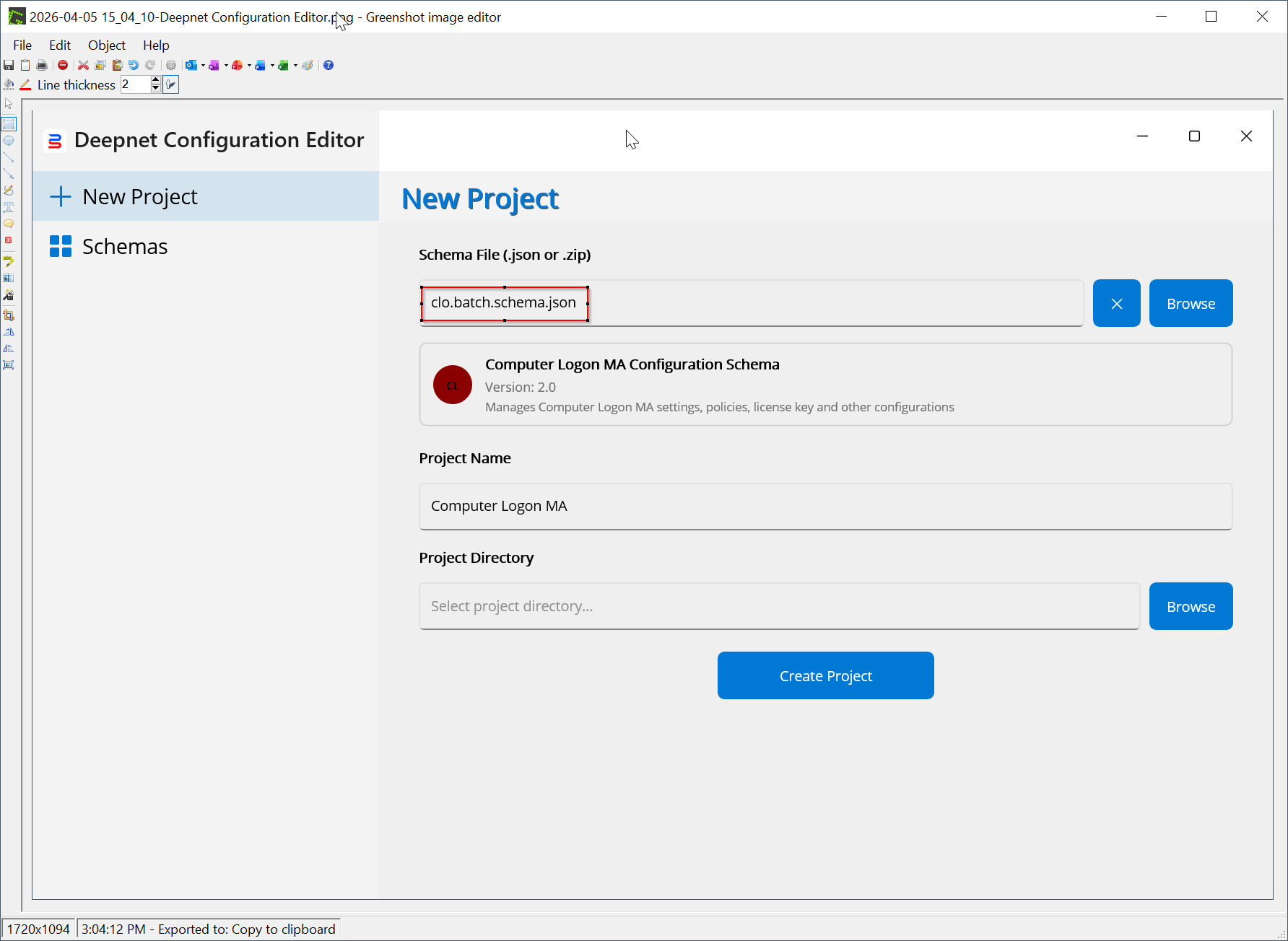This screenshot has width=1288, height=941.
Task: Click the scissors cut icon
Action: [83, 65]
